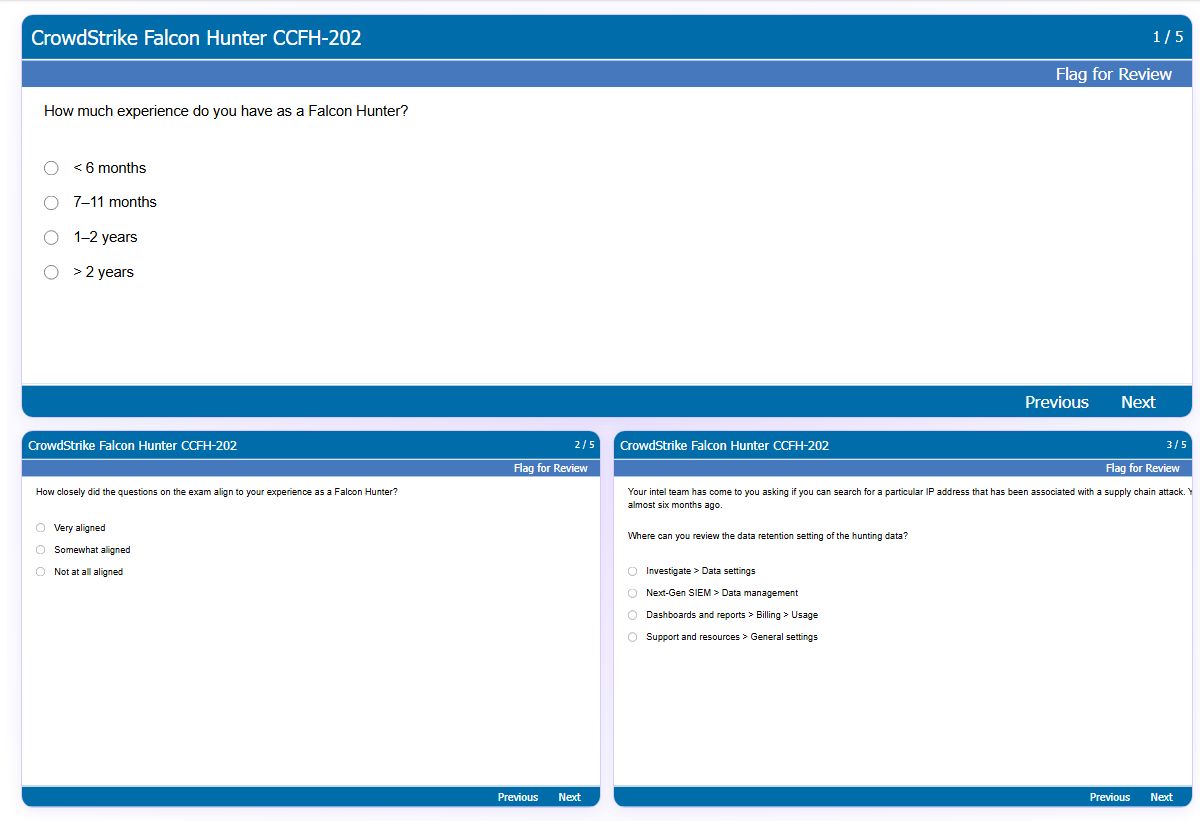Click Previous on the question 2 panel
The height and width of the screenshot is (821, 1200).
(518, 797)
